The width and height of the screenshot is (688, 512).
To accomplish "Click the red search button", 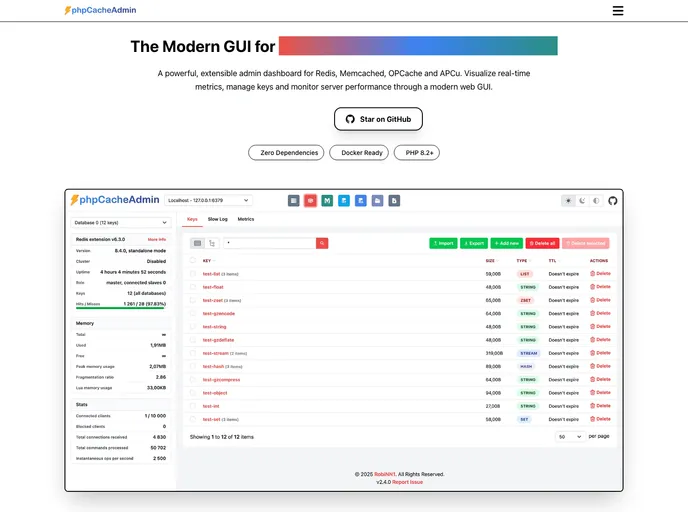I will (322, 243).
